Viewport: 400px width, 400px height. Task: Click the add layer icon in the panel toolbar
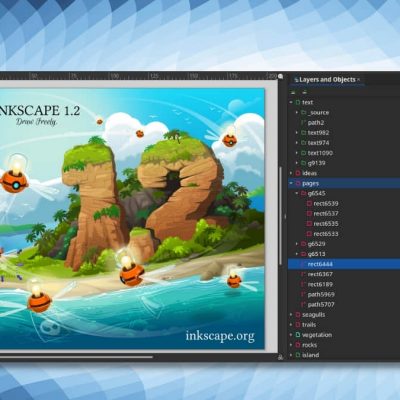point(293,92)
